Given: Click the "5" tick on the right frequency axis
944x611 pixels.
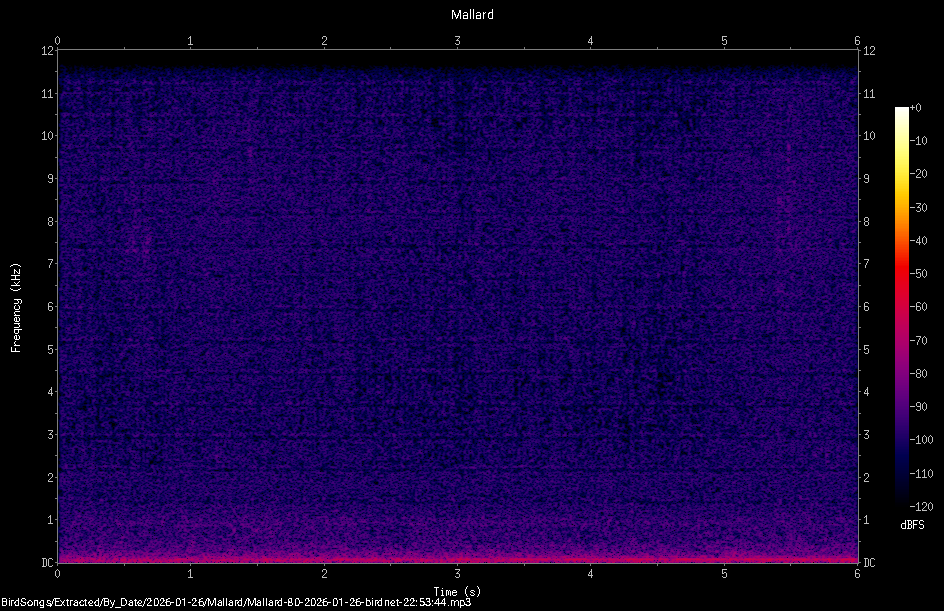Looking at the screenshot, I should pos(866,349).
